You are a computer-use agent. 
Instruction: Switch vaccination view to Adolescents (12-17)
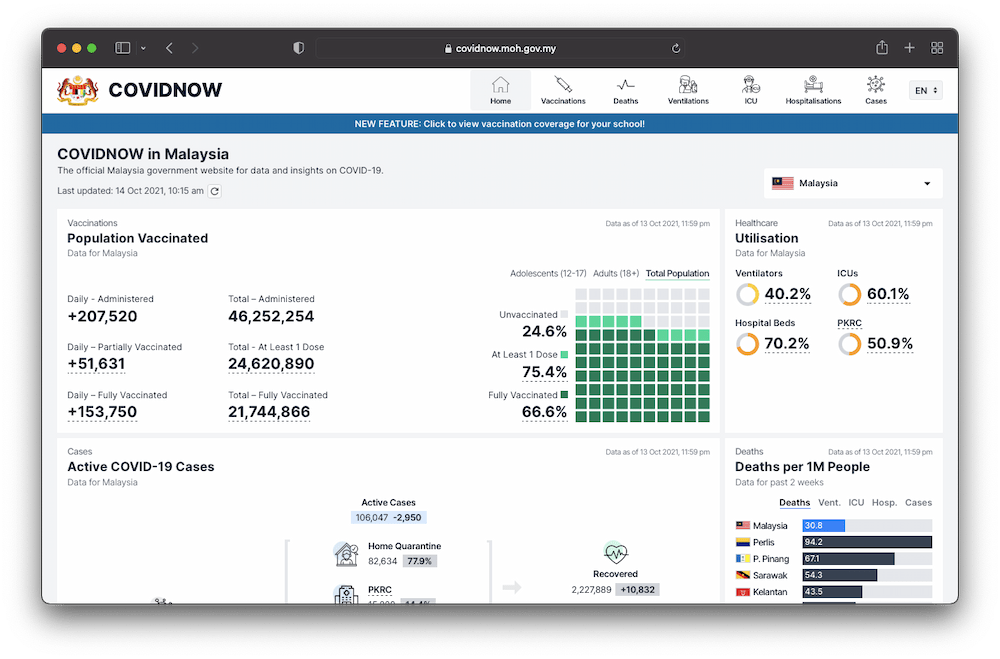tap(548, 273)
